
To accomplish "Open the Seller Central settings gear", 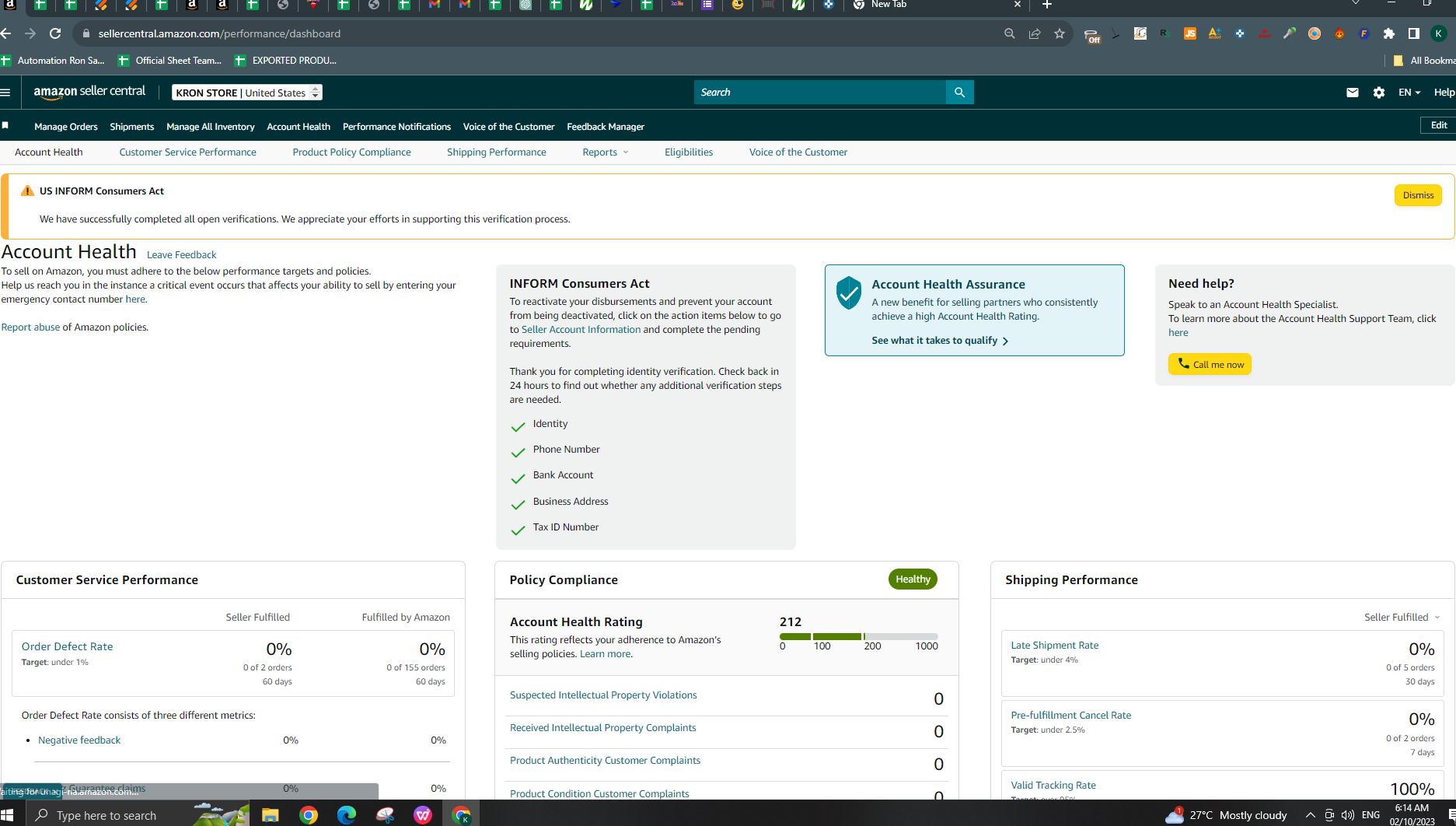I will coord(1379,93).
